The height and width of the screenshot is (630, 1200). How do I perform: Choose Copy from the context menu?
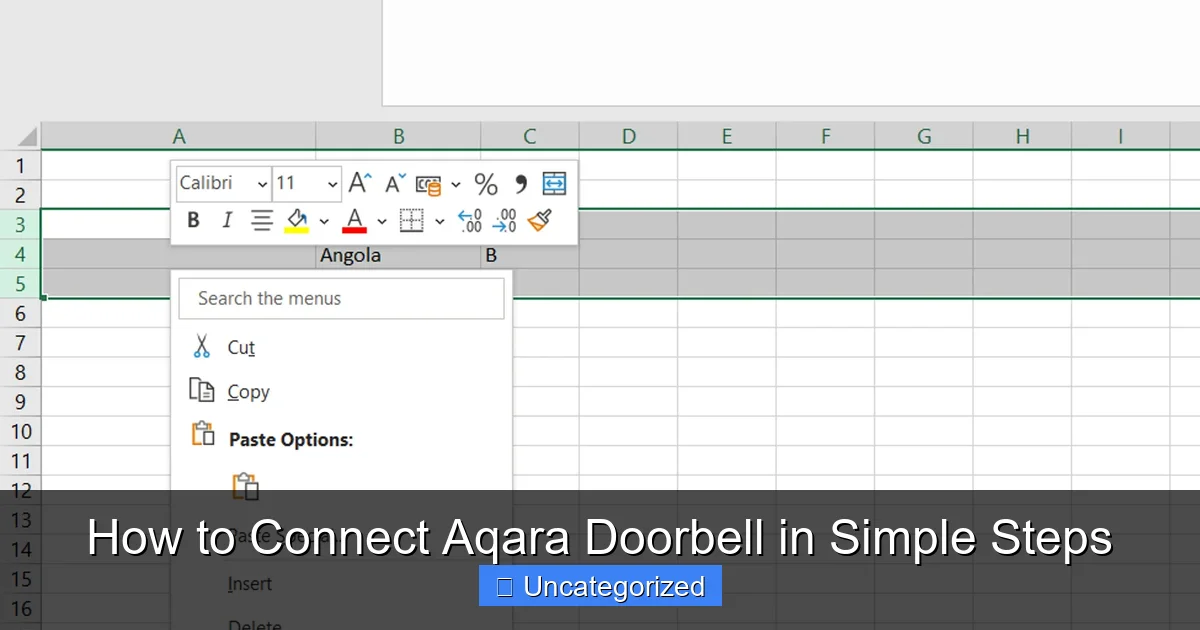248,391
